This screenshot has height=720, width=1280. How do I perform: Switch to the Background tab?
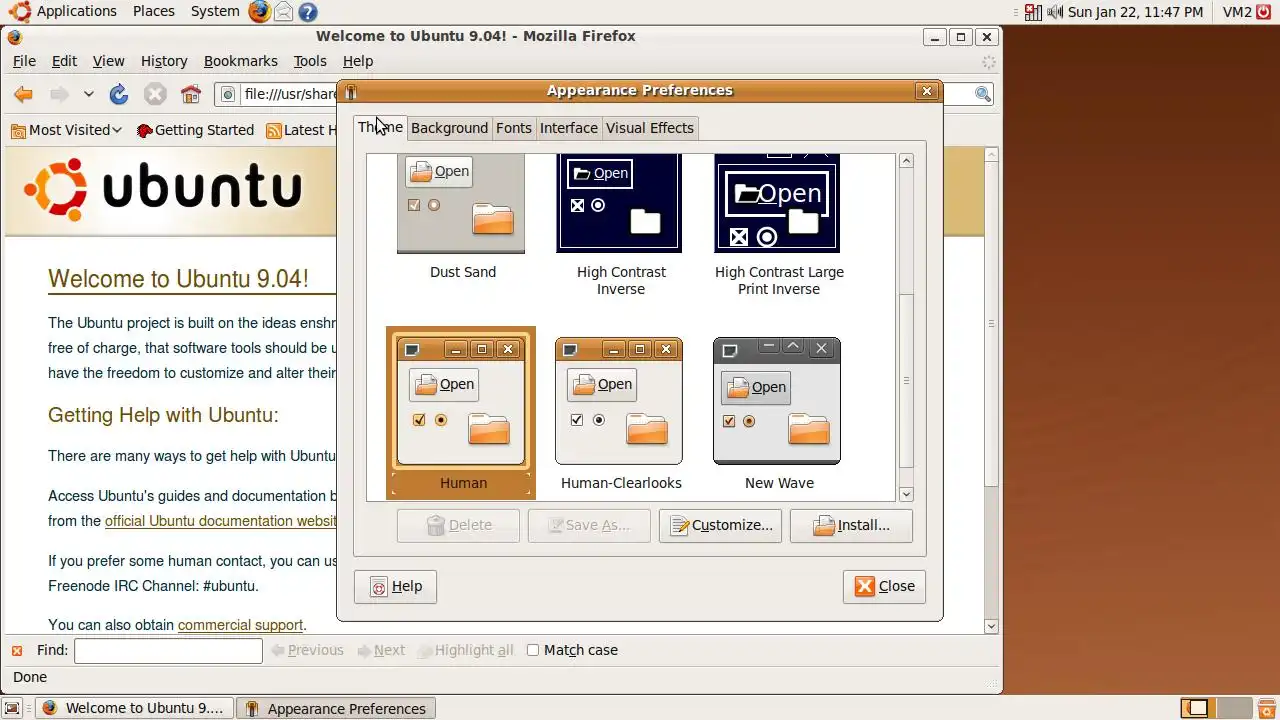tap(449, 128)
